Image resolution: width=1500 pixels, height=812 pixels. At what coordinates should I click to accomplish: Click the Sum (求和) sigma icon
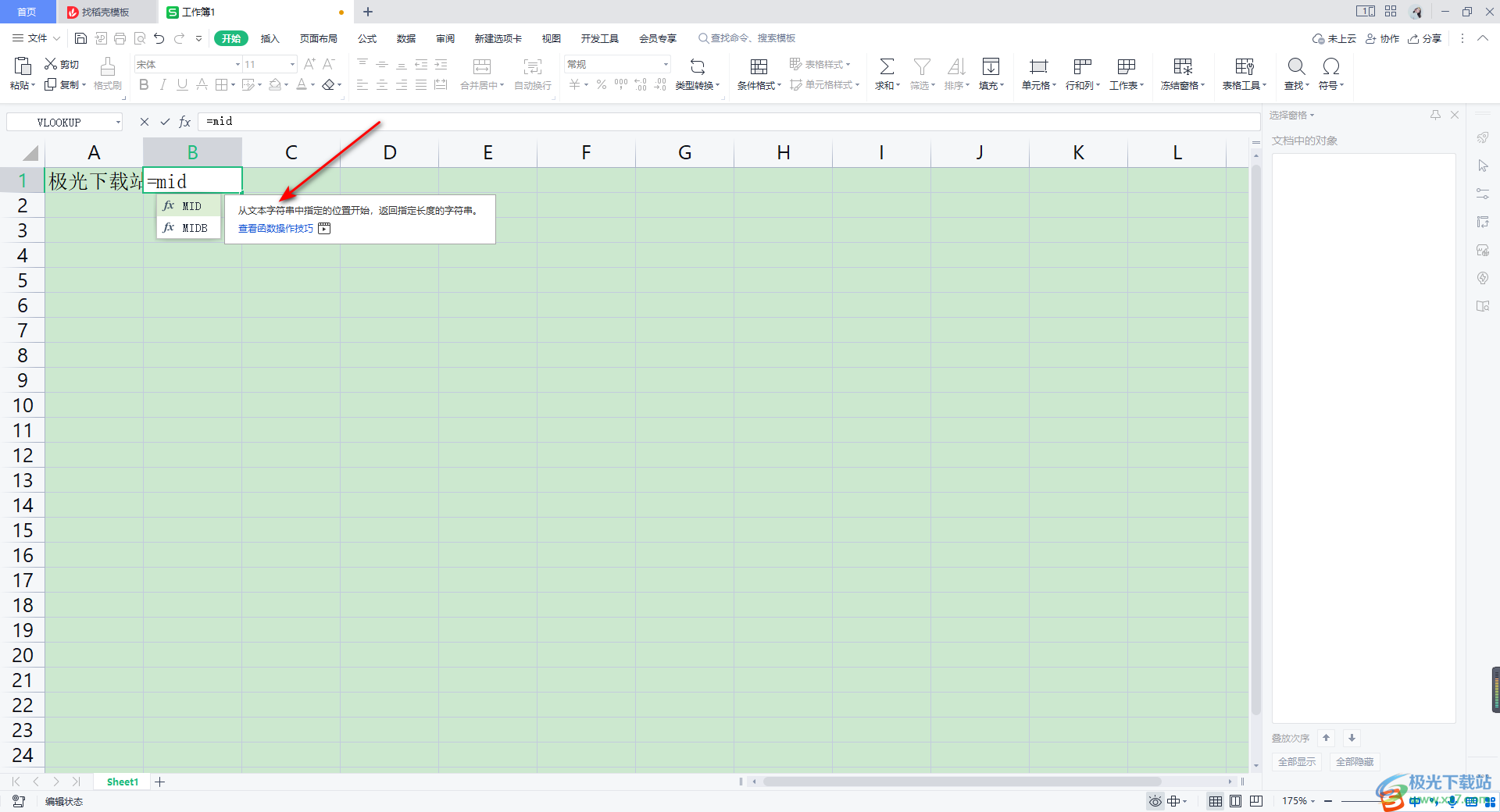pos(887,66)
